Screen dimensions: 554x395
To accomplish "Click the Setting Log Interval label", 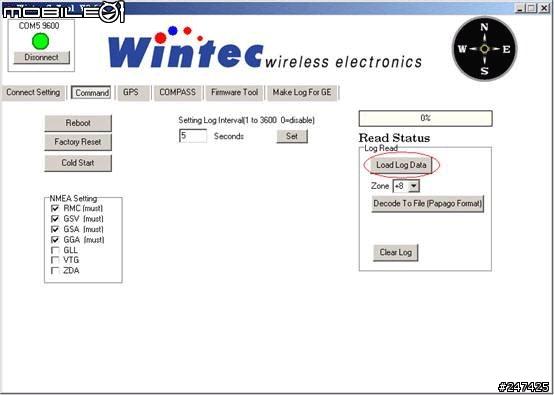I will tap(247, 120).
